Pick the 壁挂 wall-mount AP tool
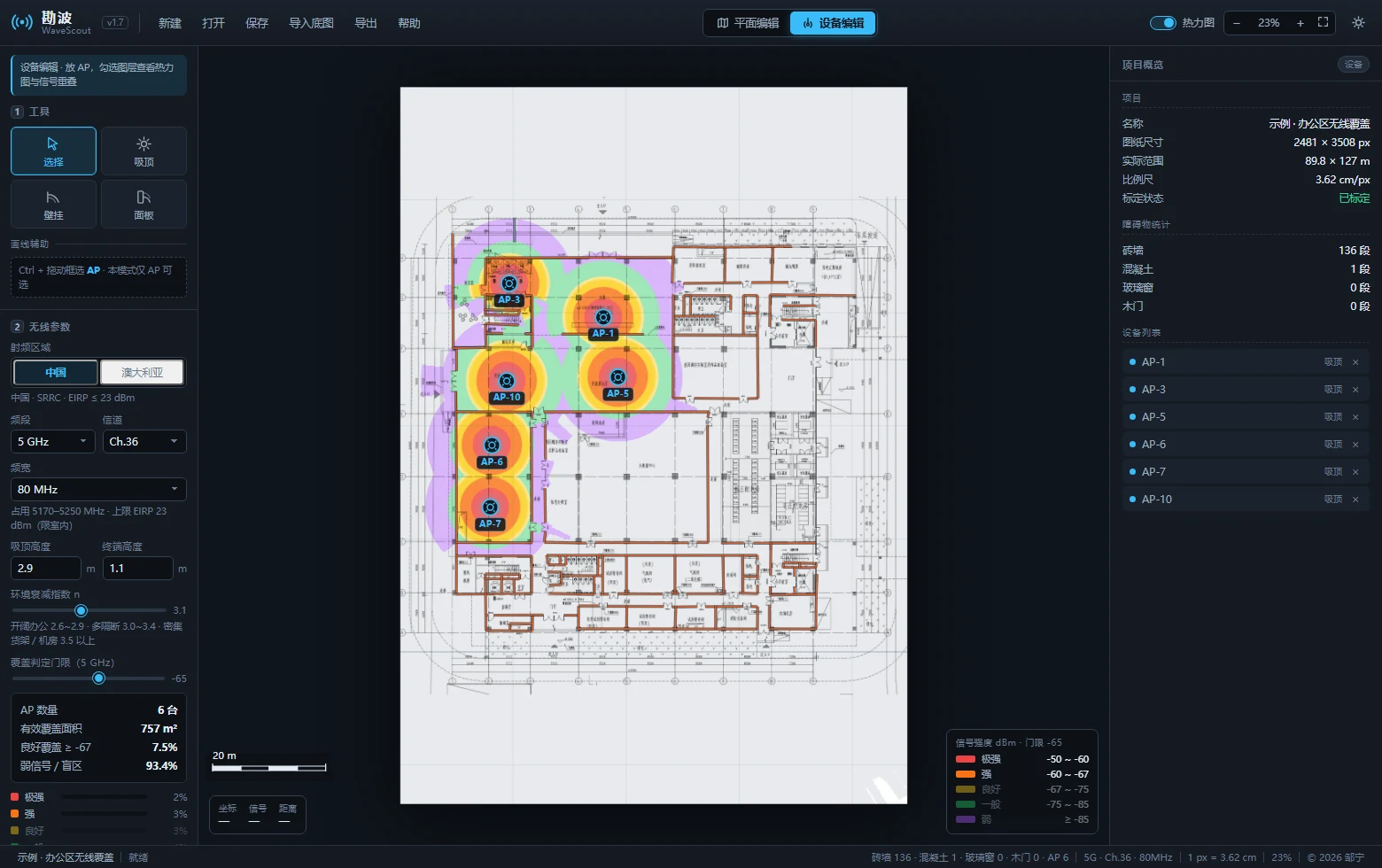 click(x=53, y=205)
